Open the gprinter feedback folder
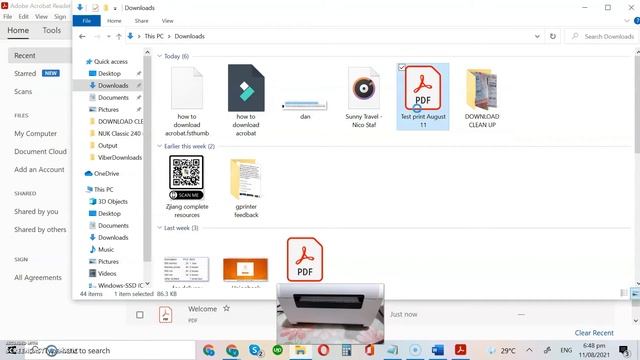 pos(246,188)
